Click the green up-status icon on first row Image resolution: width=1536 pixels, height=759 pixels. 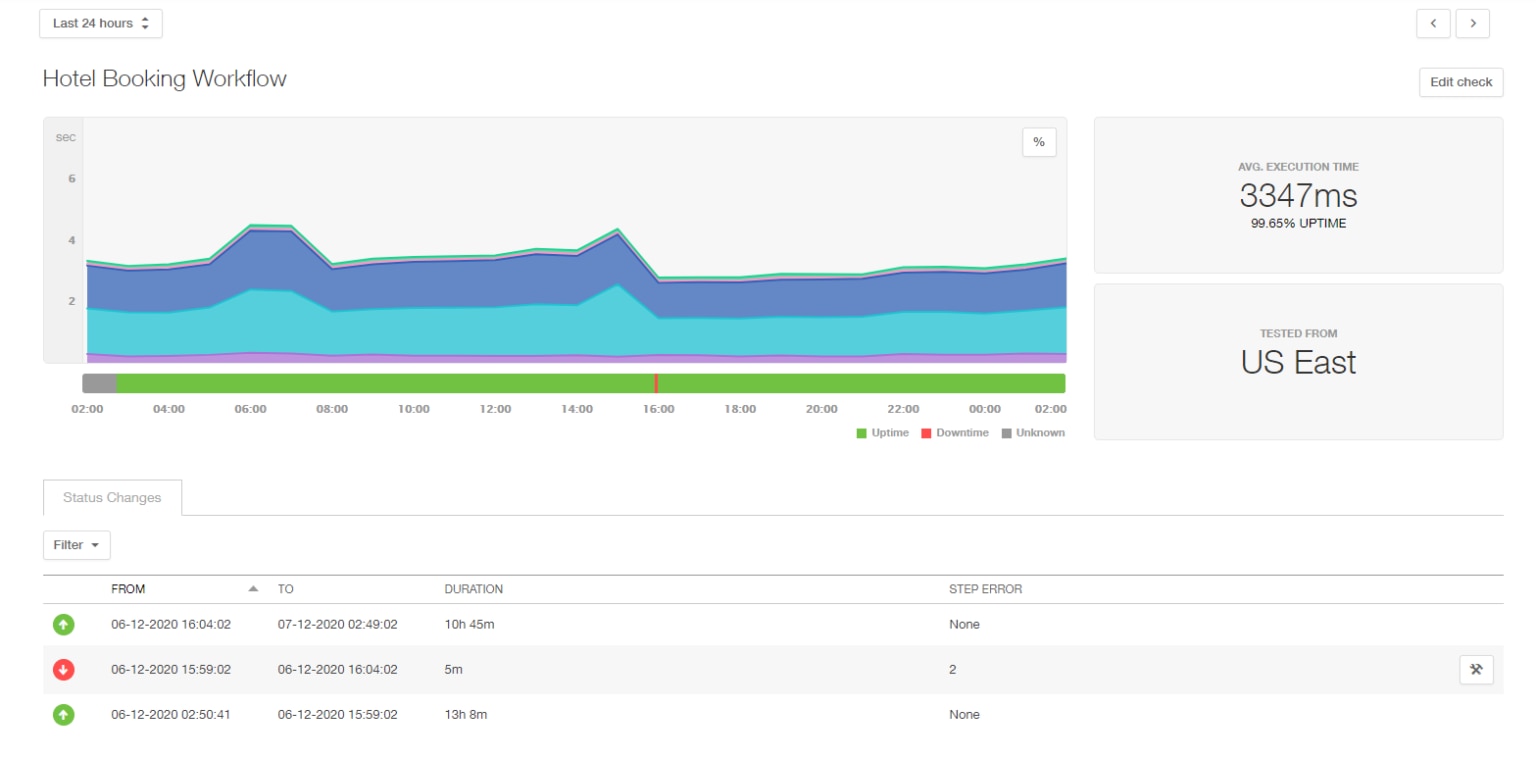[63, 624]
